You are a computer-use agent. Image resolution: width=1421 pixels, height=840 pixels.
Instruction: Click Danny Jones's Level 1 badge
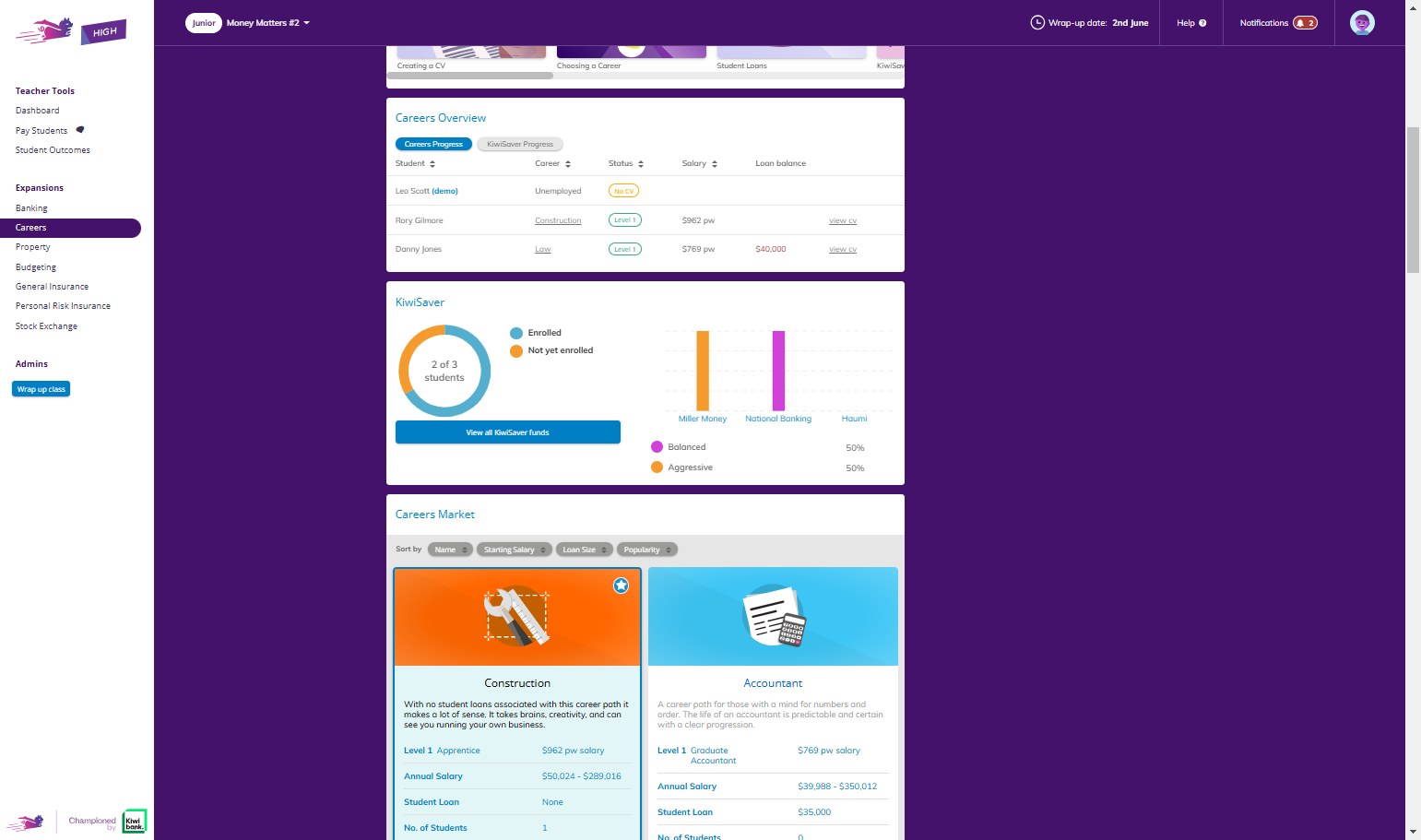625,249
